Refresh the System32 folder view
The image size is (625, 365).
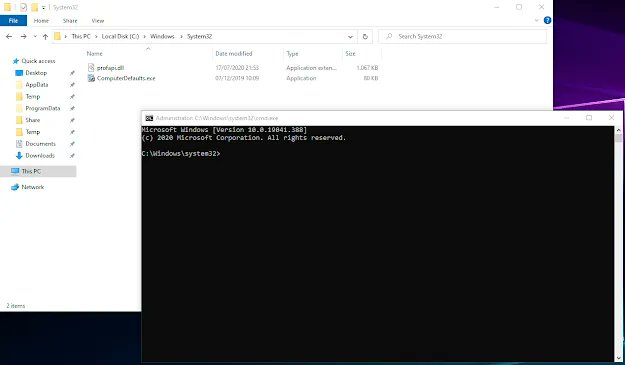365,37
